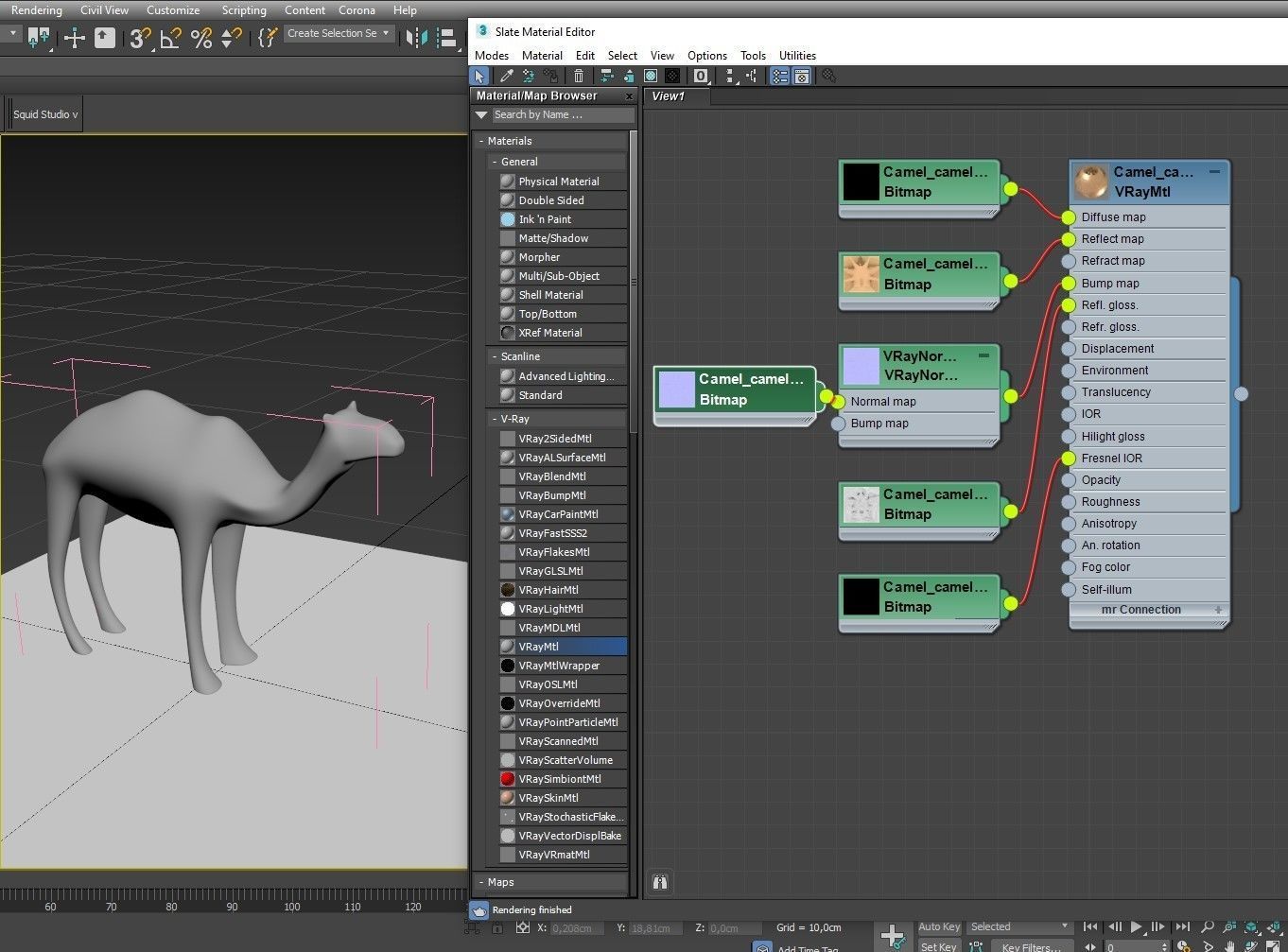Click Set Keys large plus-key icon

click(x=892, y=936)
